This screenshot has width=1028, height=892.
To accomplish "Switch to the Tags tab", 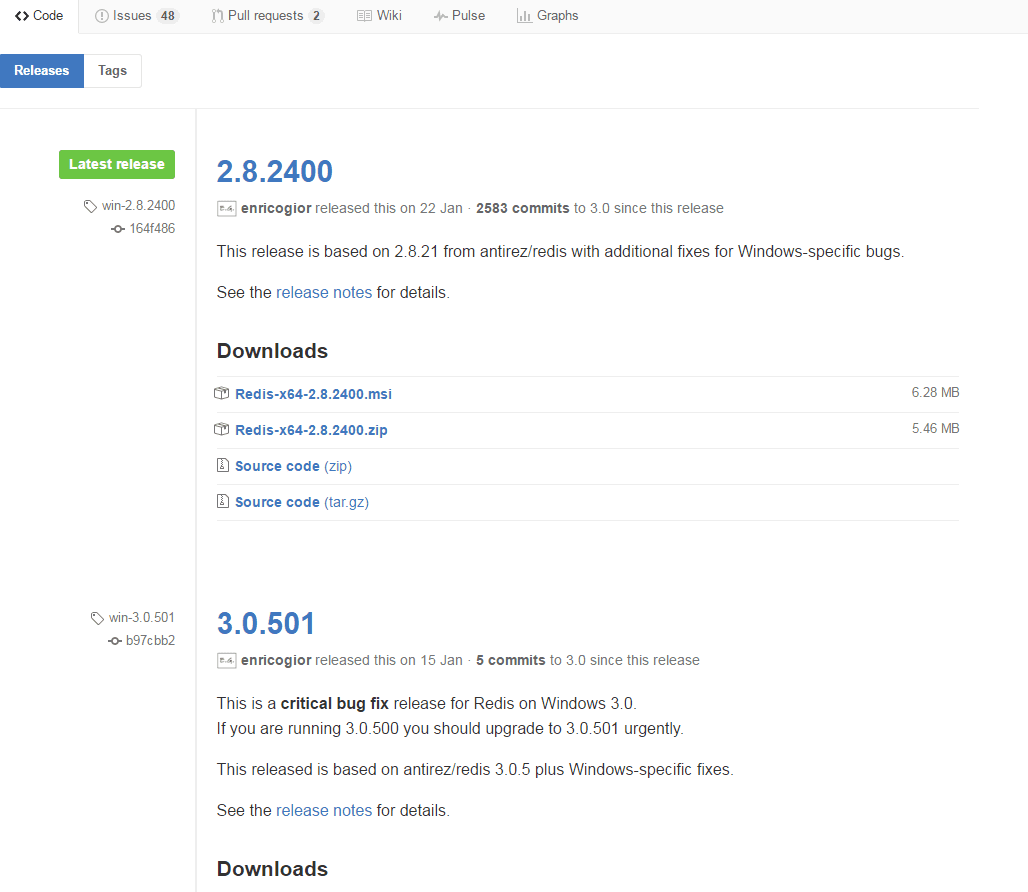I will click(112, 70).
